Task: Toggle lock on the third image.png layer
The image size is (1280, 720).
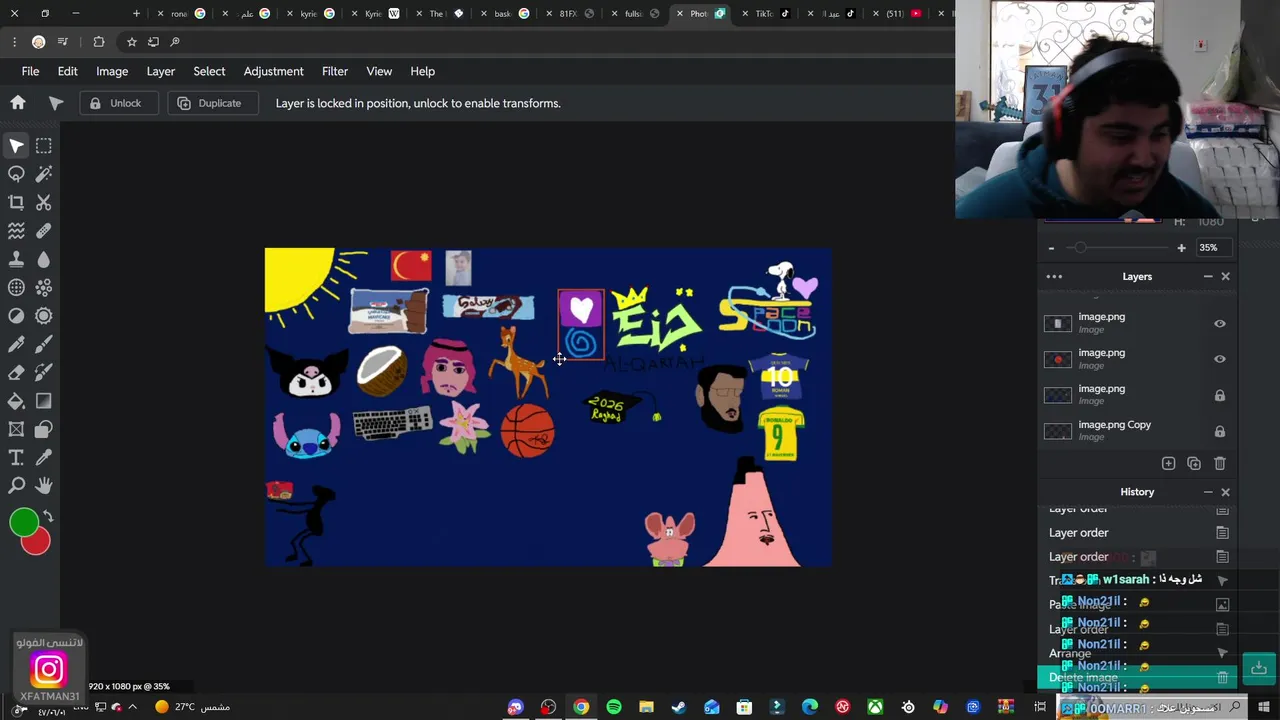Action: [1220, 395]
